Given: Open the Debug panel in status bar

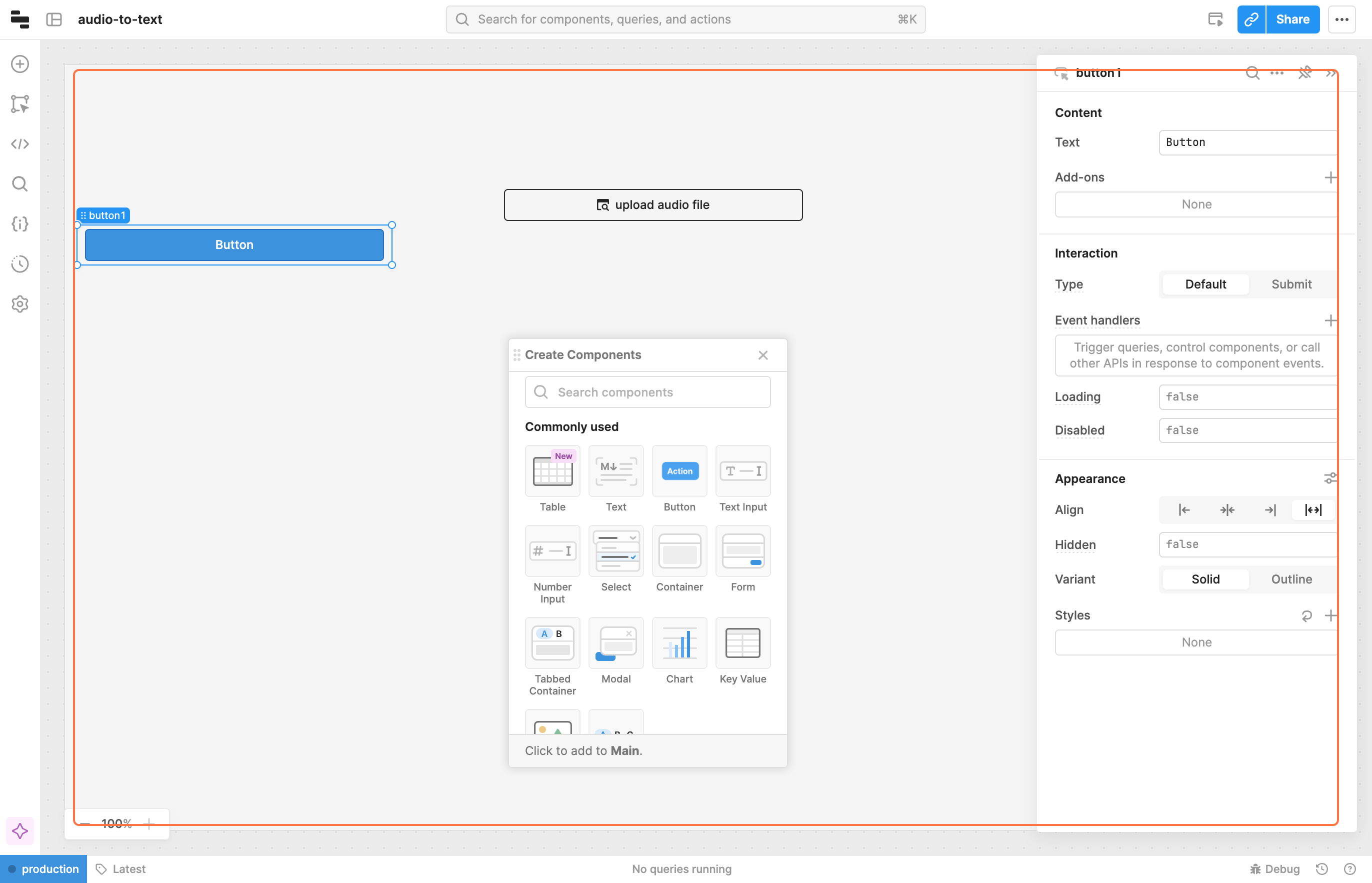Looking at the screenshot, I should point(1275,868).
